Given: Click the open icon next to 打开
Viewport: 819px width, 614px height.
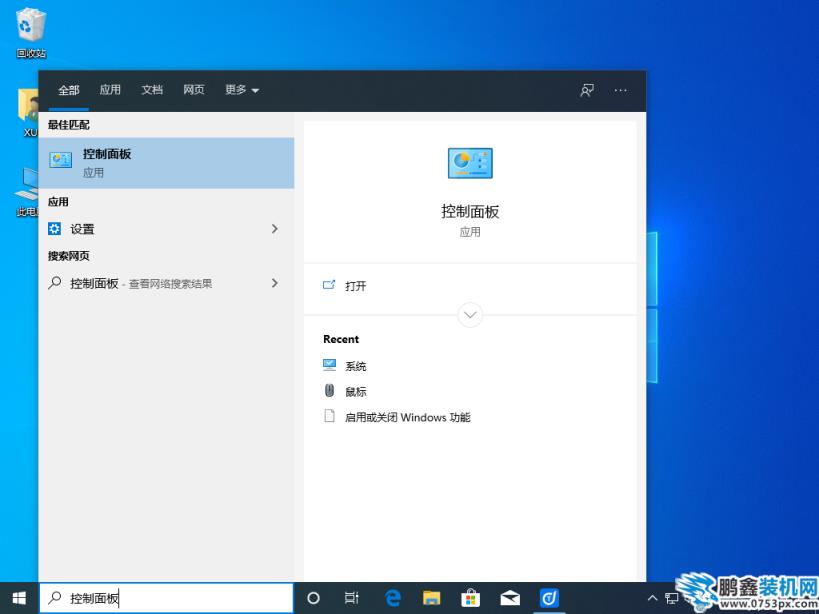Looking at the screenshot, I should tap(329, 285).
